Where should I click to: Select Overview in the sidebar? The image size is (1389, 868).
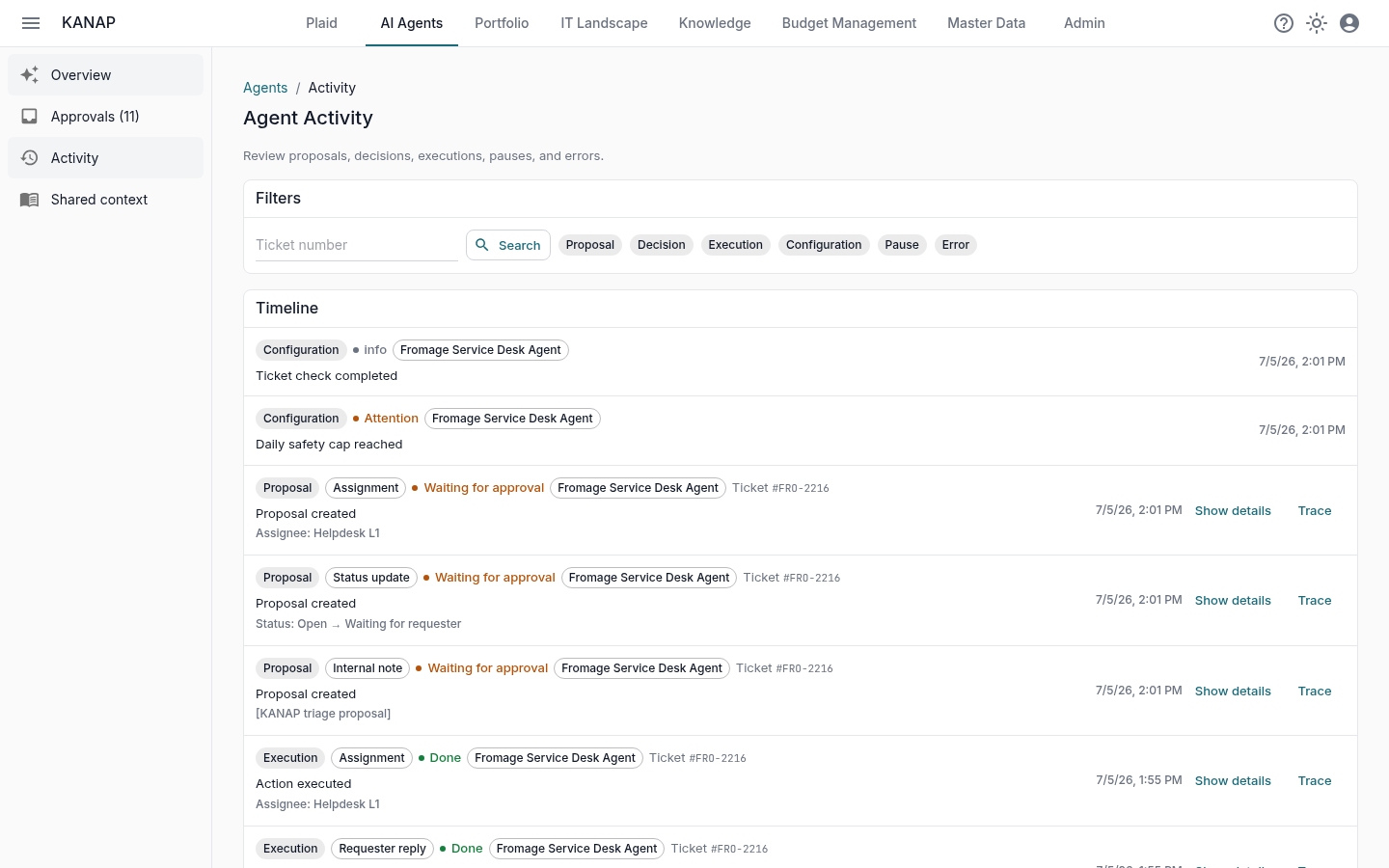coord(105,74)
